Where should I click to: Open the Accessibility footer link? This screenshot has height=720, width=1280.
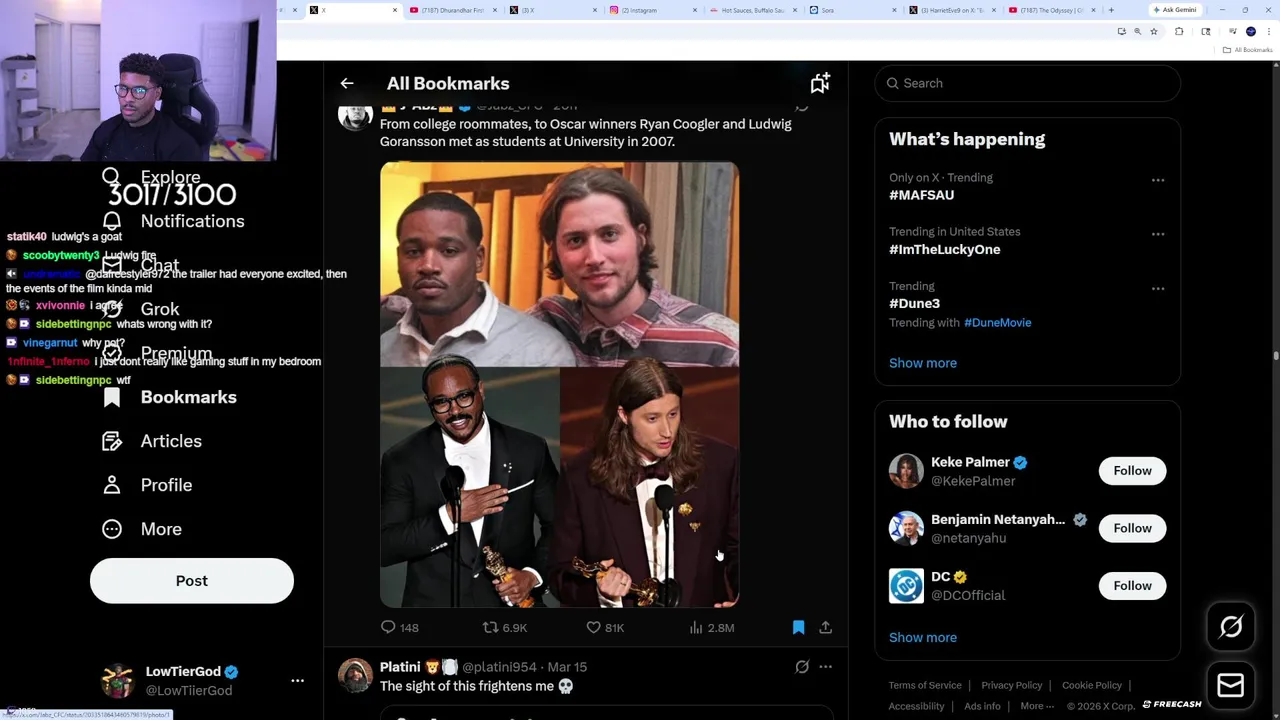(916, 706)
